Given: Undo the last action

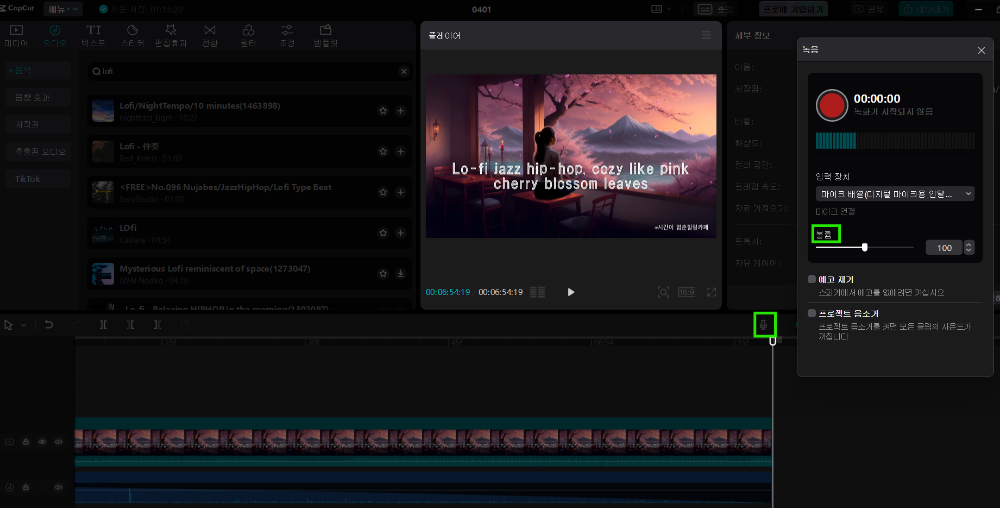Looking at the screenshot, I should pos(48,325).
